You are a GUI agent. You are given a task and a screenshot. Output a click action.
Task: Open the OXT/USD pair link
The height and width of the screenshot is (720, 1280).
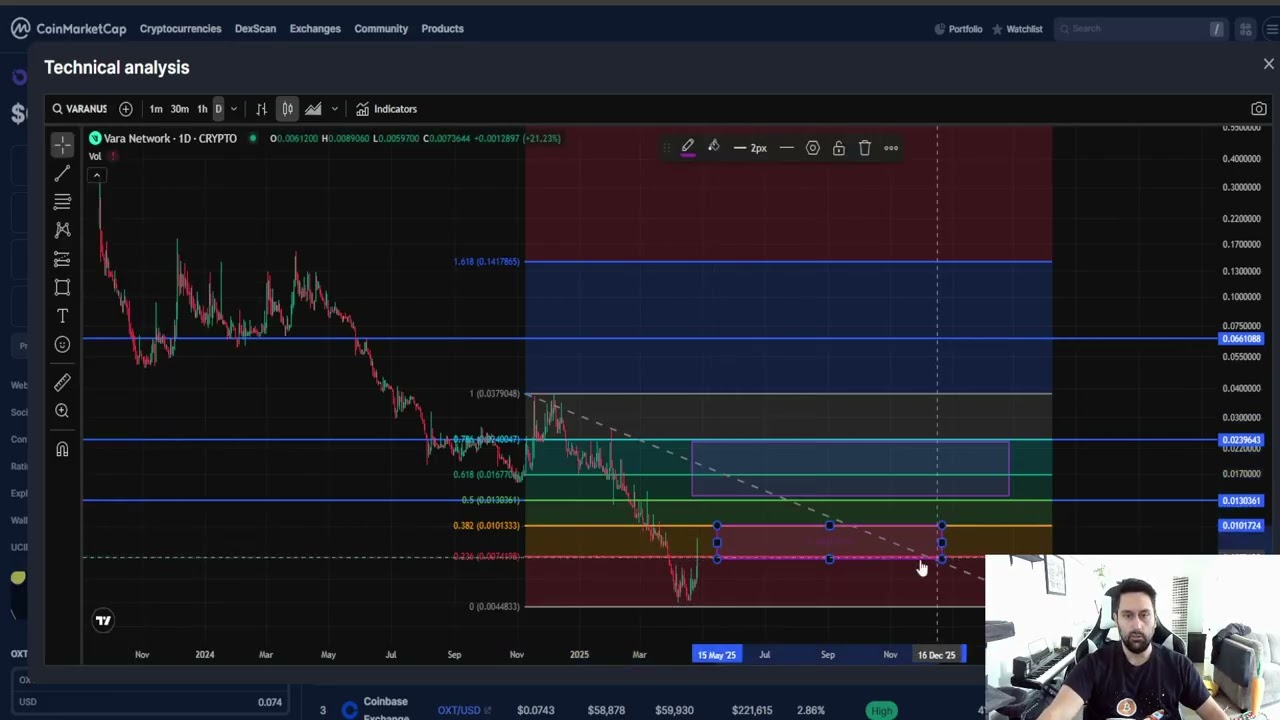click(x=464, y=710)
